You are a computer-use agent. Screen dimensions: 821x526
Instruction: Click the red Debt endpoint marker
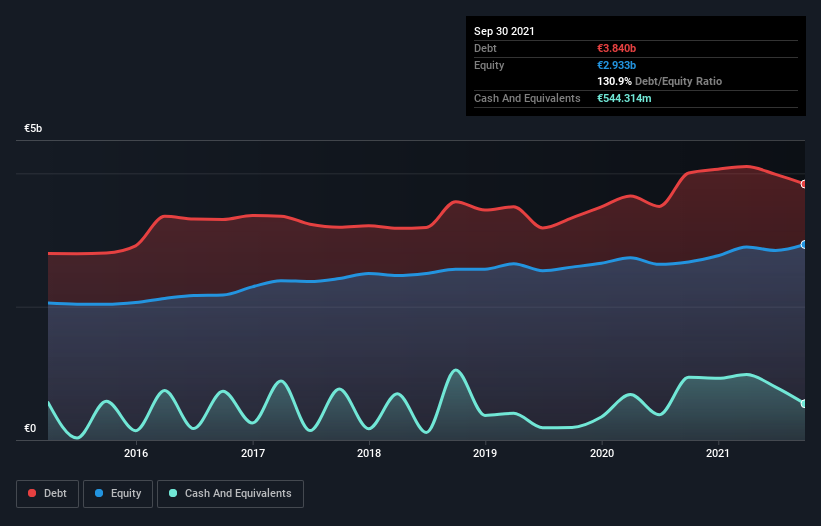tap(804, 184)
